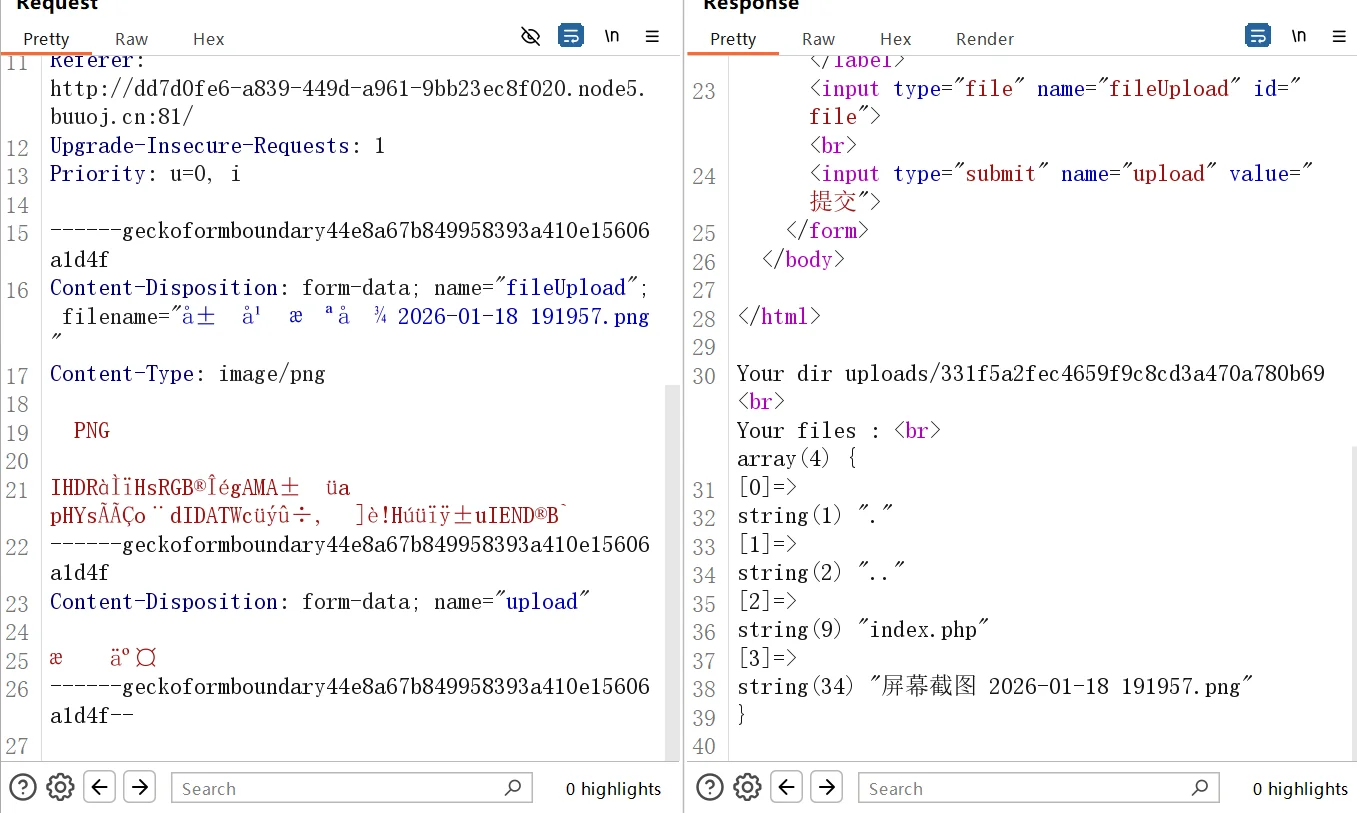Go to next match in Response search
1357x813 pixels.
coord(826,787)
